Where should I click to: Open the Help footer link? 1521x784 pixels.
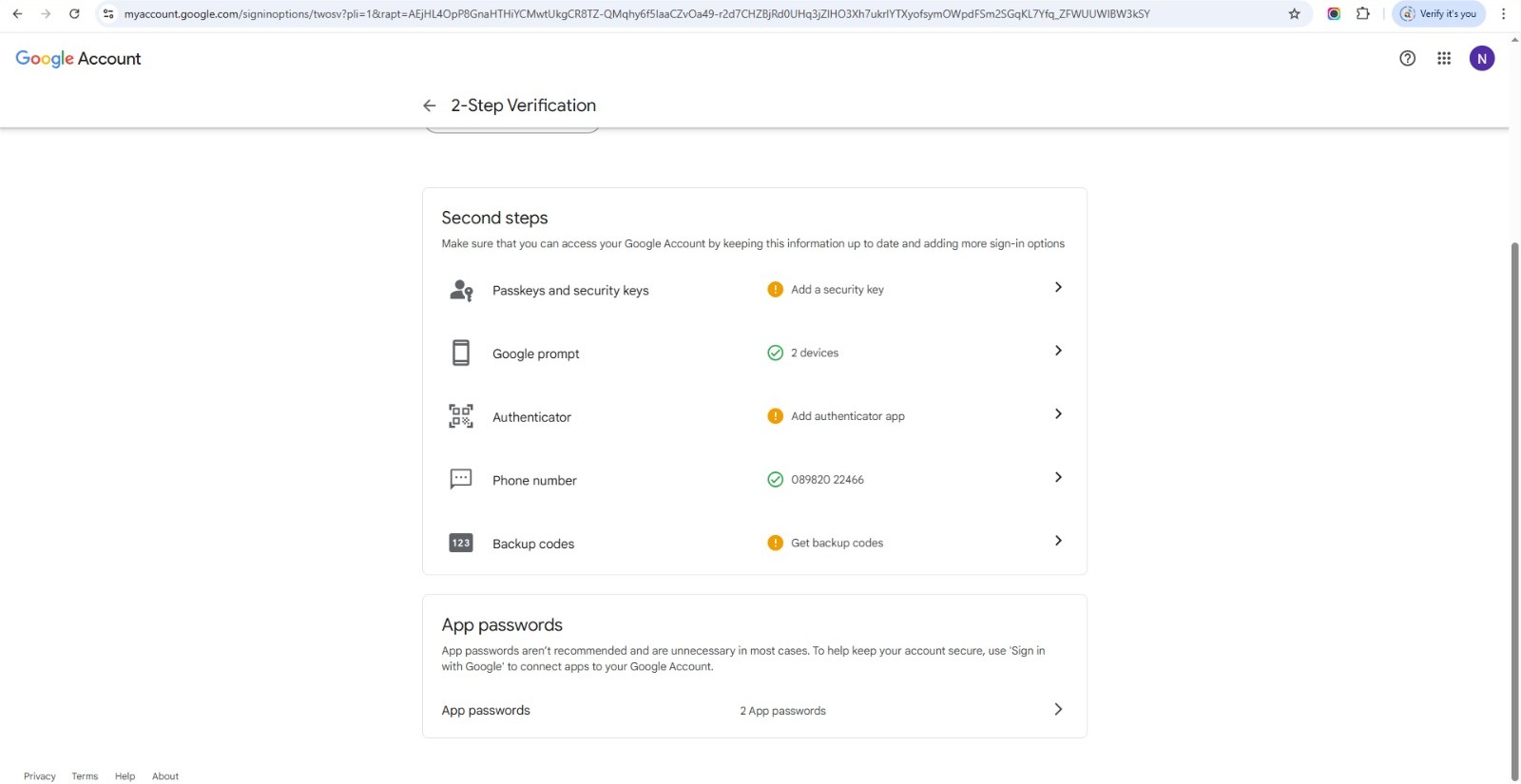(125, 776)
